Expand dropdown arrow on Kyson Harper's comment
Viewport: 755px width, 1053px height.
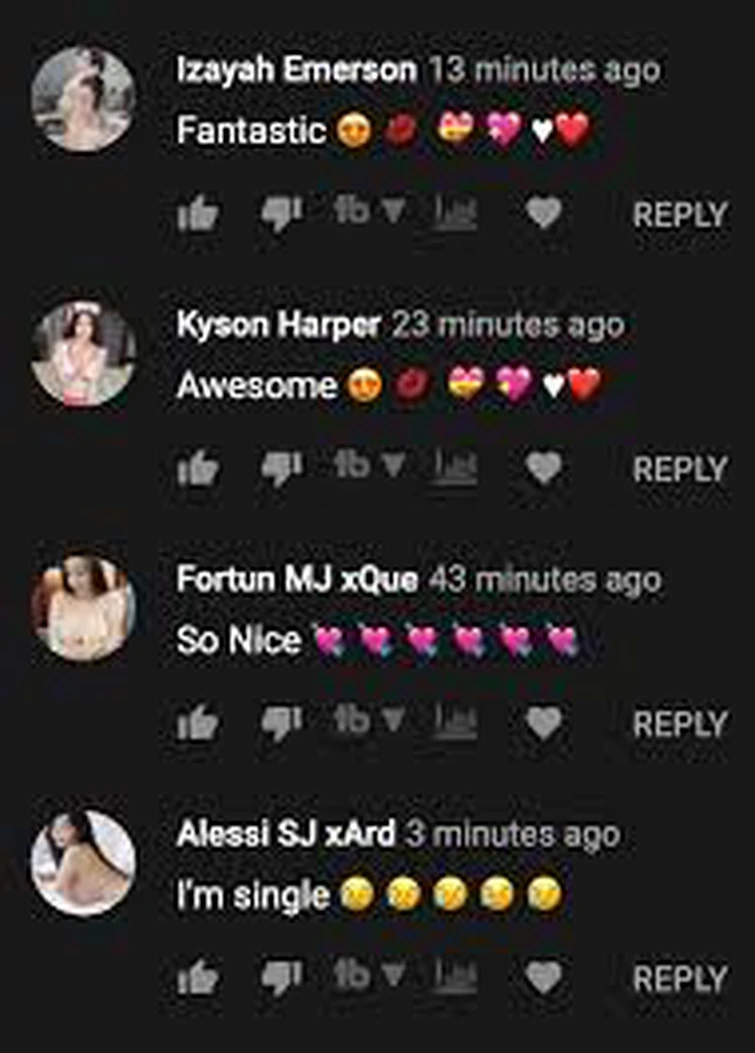point(394,466)
